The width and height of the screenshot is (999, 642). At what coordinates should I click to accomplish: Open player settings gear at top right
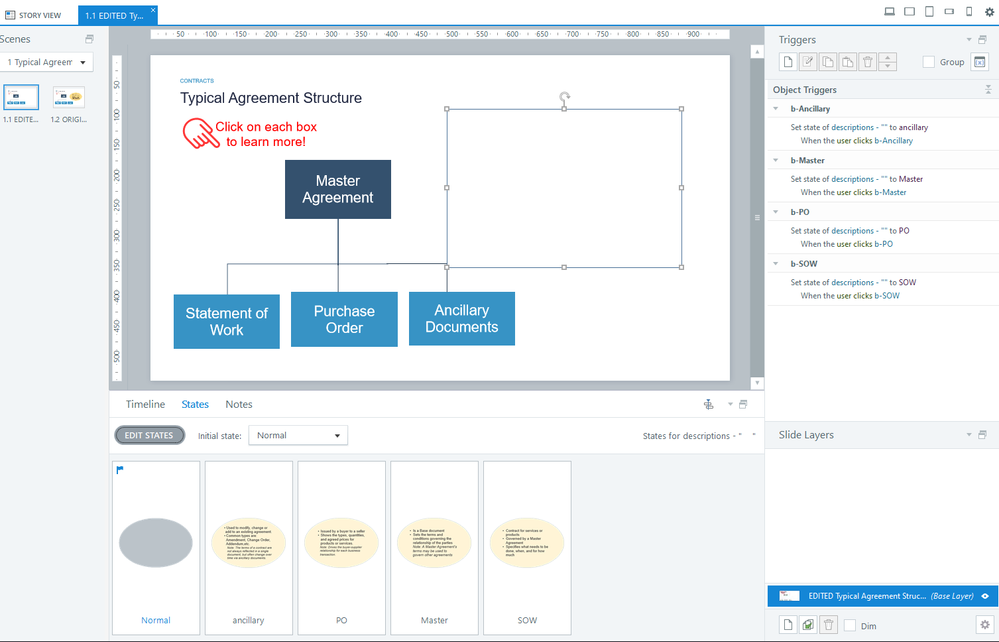click(x=989, y=12)
